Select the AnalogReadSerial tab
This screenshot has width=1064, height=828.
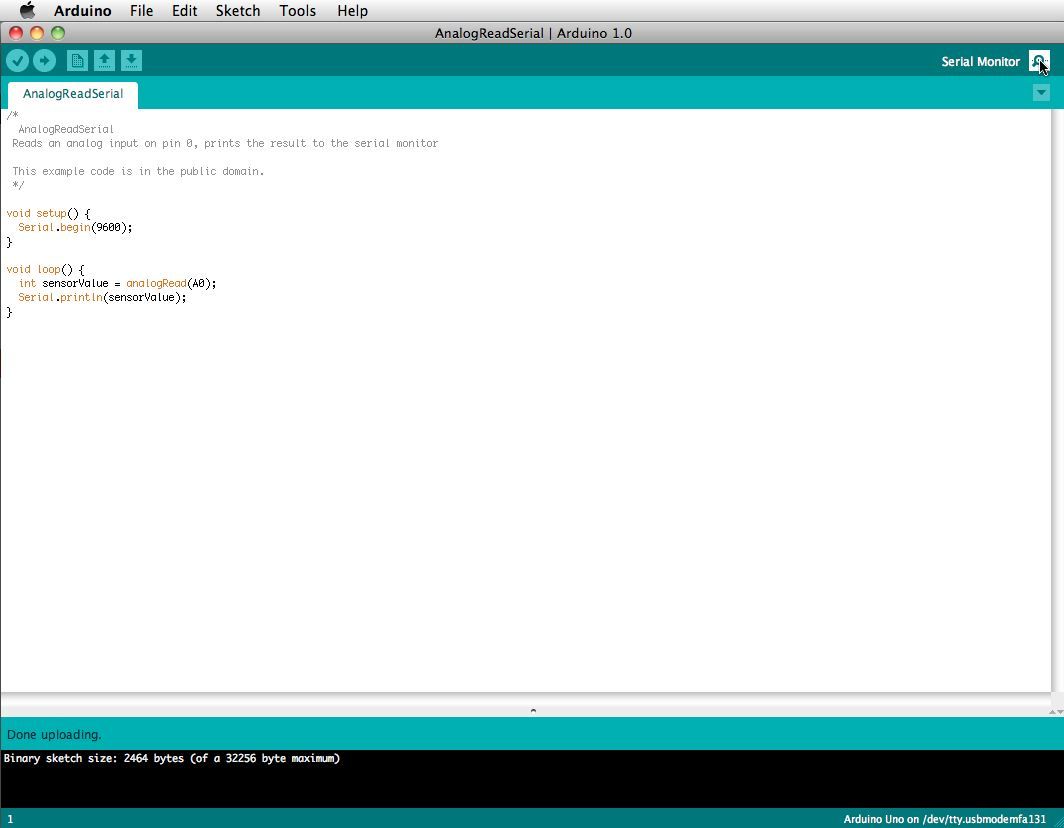(x=73, y=93)
